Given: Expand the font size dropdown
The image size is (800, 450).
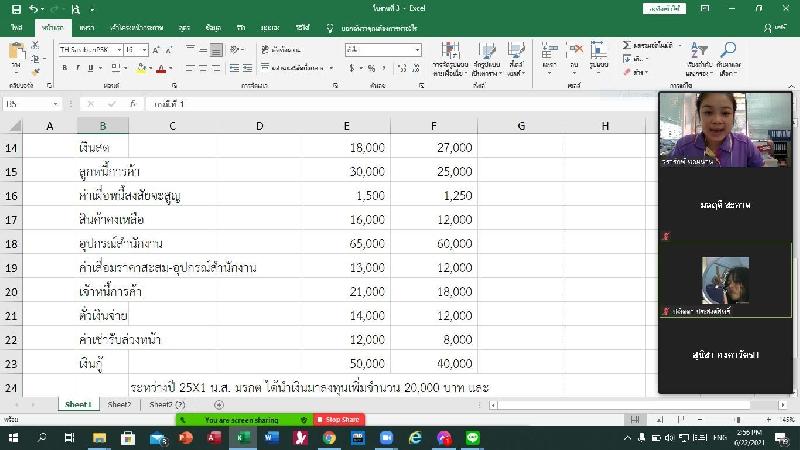Looking at the screenshot, I should pos(144,50).
